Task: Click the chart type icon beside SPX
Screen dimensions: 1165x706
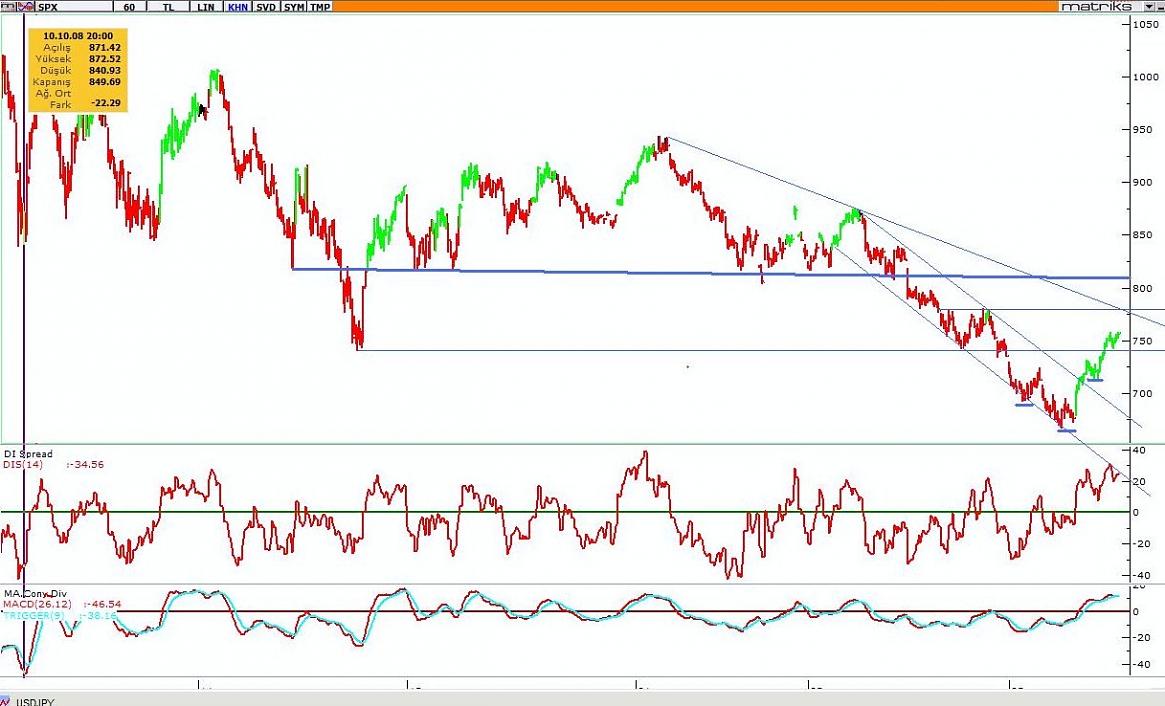Action: 28,6
